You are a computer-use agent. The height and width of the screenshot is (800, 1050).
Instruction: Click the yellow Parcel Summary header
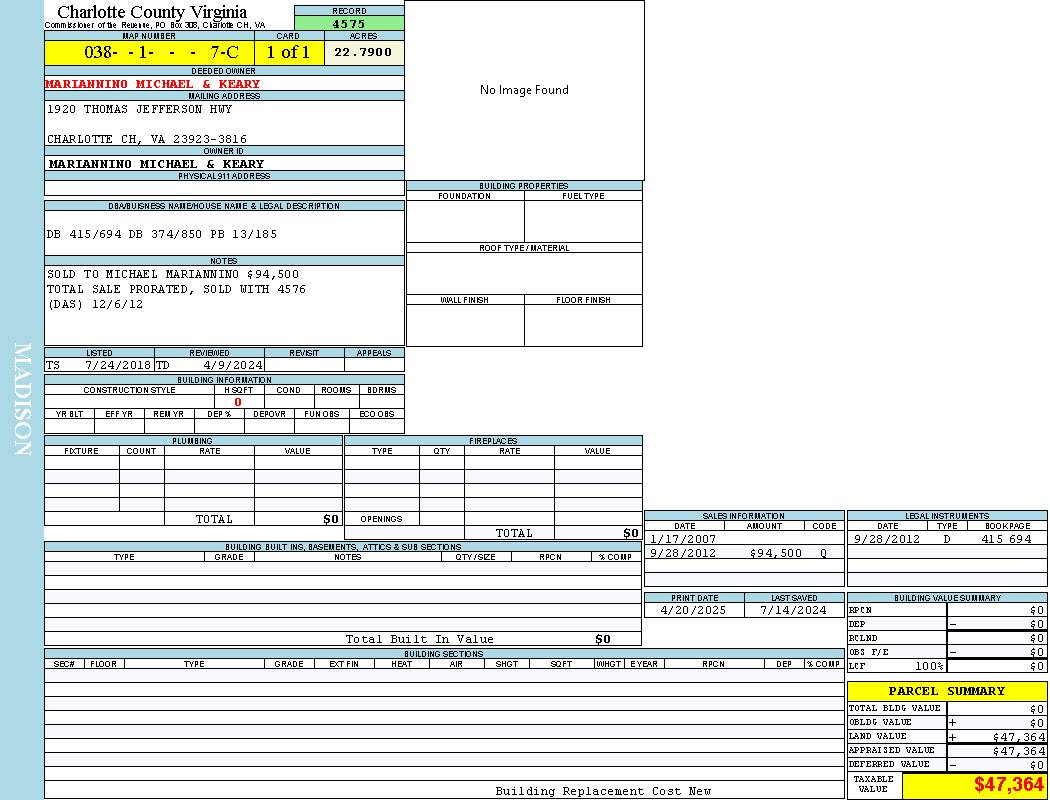pos(946,691)
